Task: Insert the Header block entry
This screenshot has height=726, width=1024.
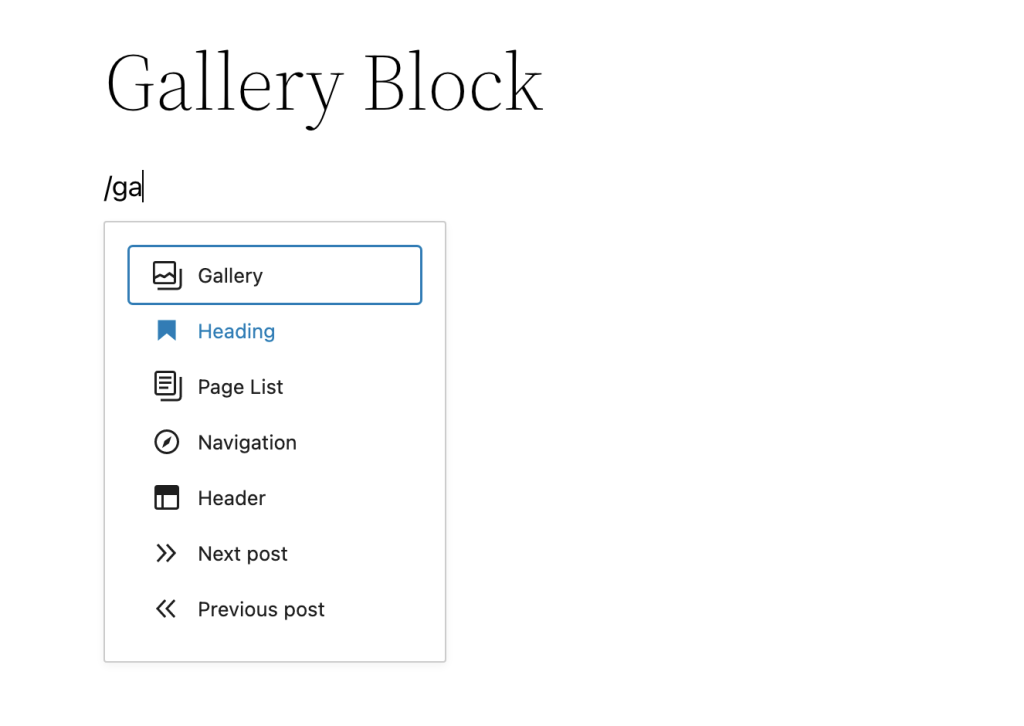Action: (x=232, y=498)
